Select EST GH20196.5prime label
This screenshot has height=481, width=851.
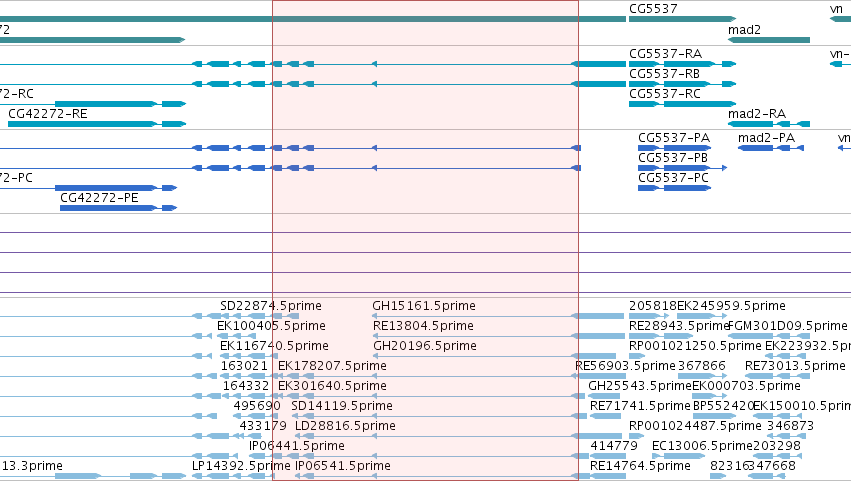(x=425, y=346)
